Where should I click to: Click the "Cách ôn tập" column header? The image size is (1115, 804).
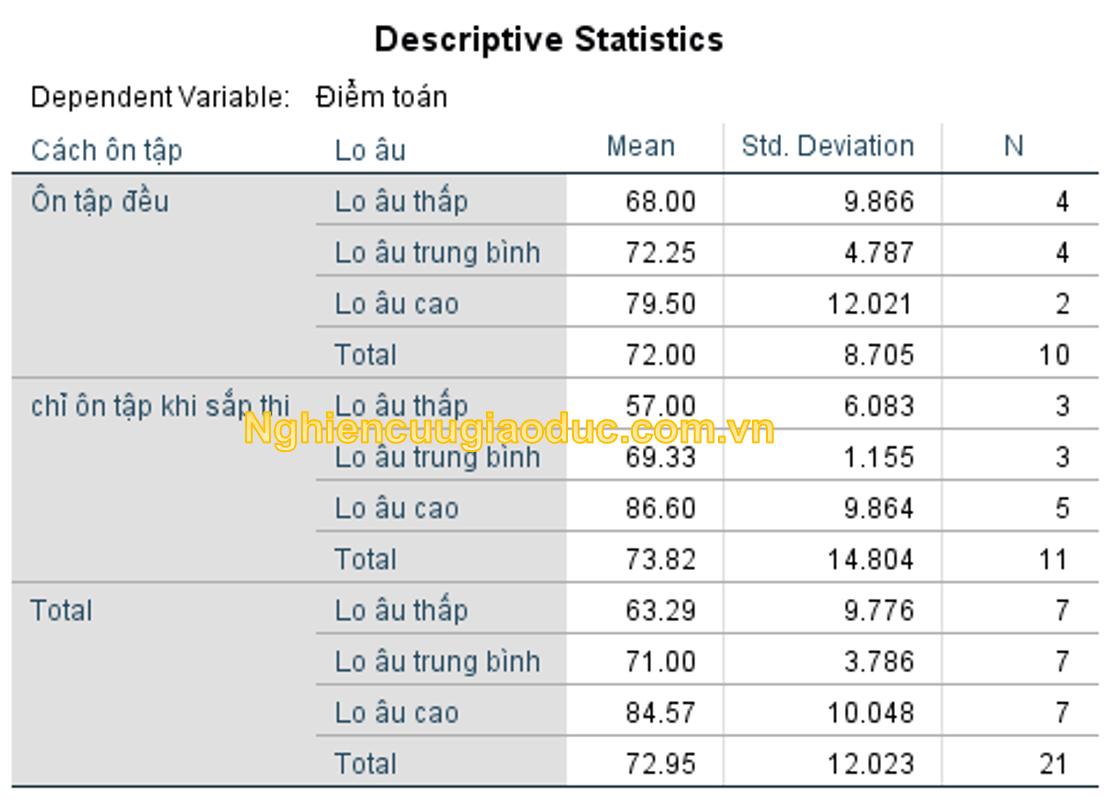pyautogui.click(x=106, y=150)
